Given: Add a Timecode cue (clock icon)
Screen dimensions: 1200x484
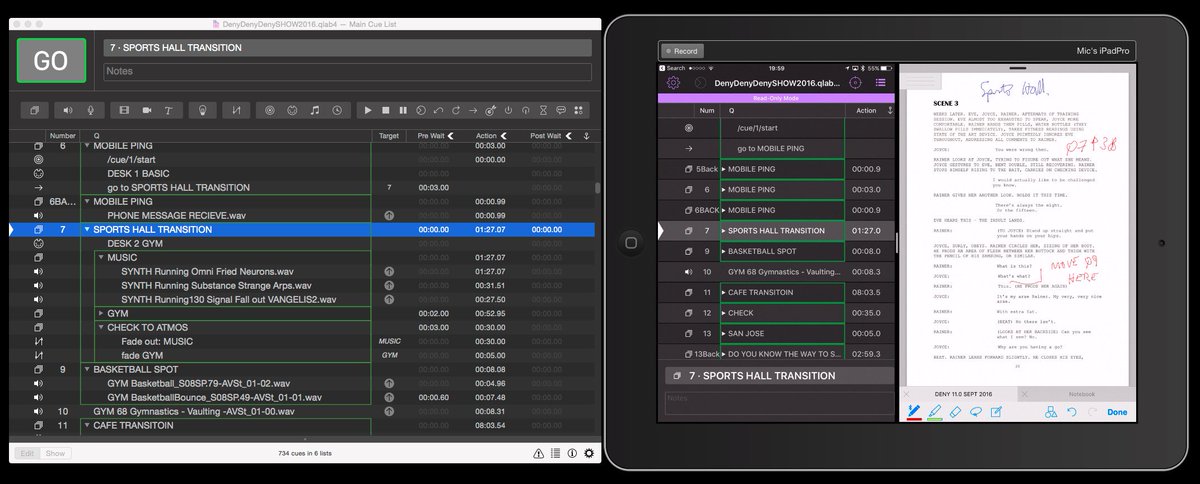Looking at the screenshot, I should pyautogui.click(x=337, y=110).
